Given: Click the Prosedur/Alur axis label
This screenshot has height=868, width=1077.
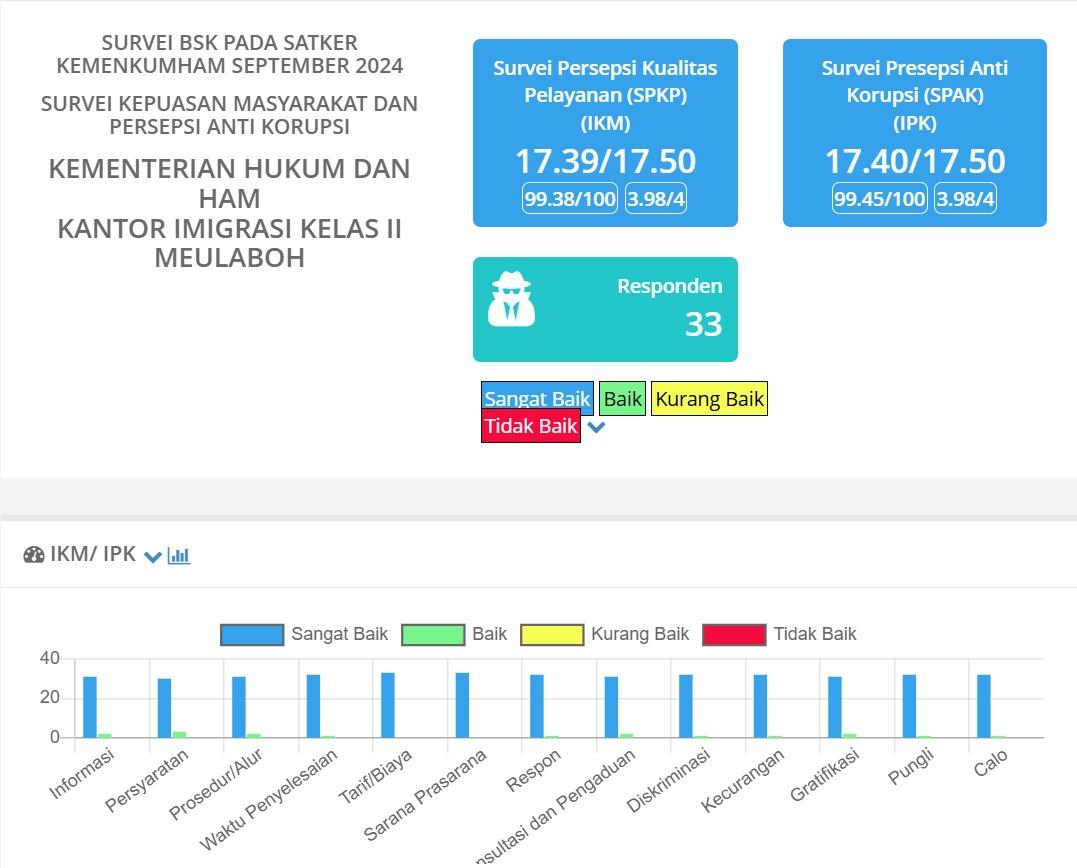Looking at the screenshot, I should (216, 784).
